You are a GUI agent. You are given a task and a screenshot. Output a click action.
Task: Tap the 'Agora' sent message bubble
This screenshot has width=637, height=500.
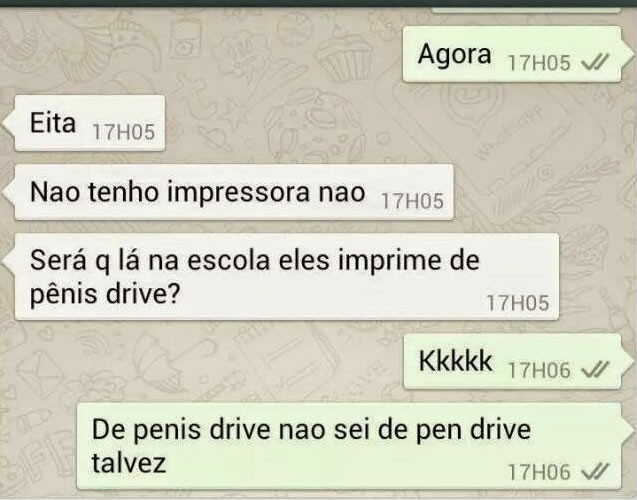(x=512, y=54)
